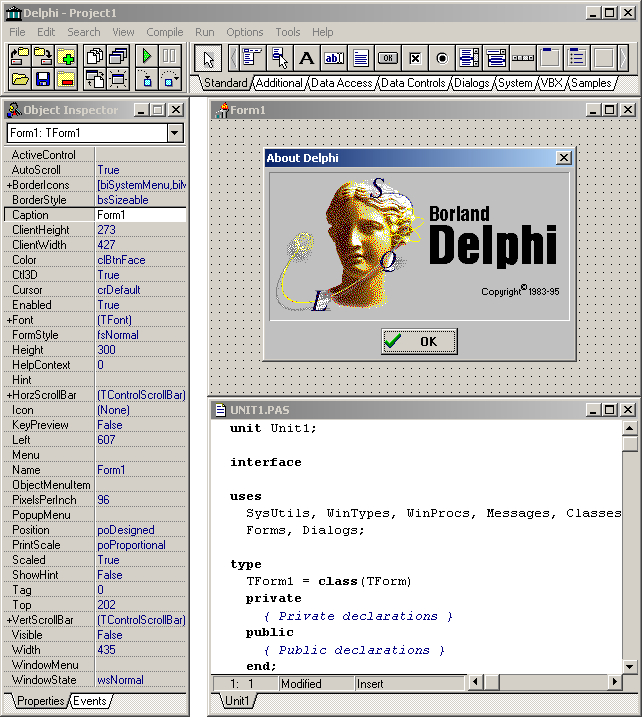Select the pointer tool in component palette
The height and width of the screenshot is (717, 642).
pyautogui.click(x=208, y=59)
